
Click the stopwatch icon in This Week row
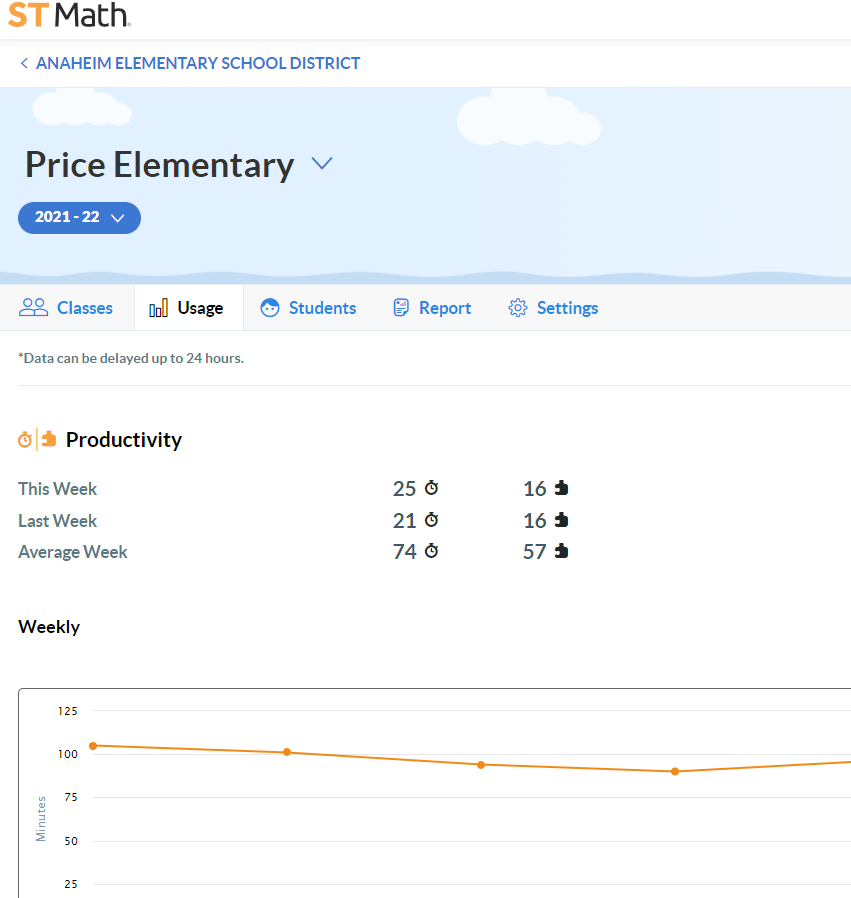(x=431, y=488)
